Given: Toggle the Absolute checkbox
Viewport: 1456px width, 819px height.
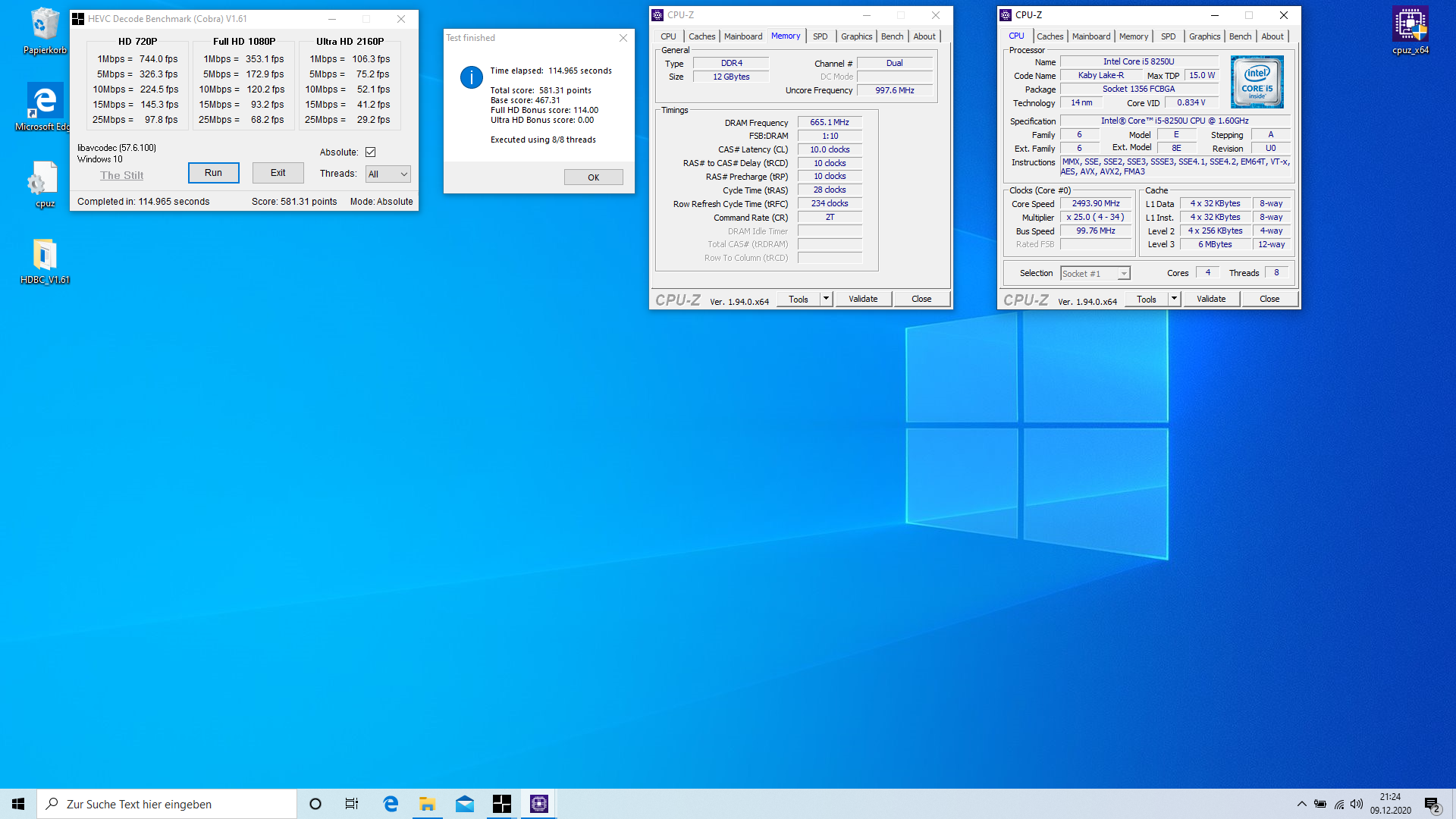Looking at the screenshot, I should click(x=371, y=152).
